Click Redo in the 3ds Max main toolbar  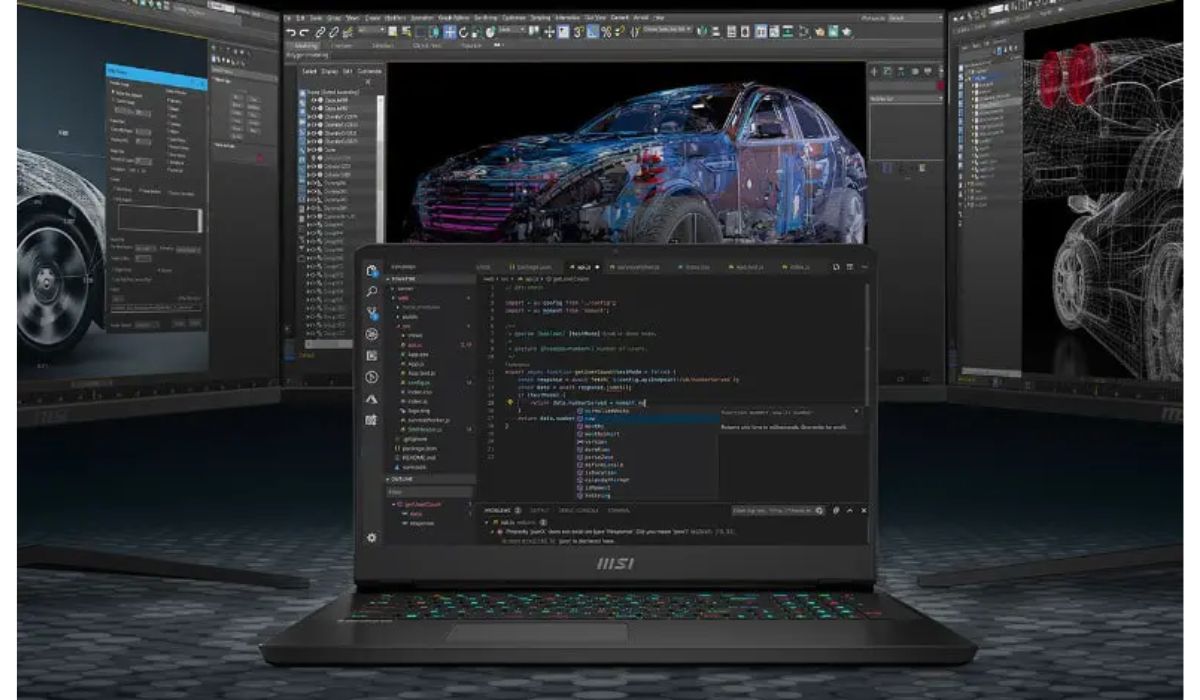[304, 32]
